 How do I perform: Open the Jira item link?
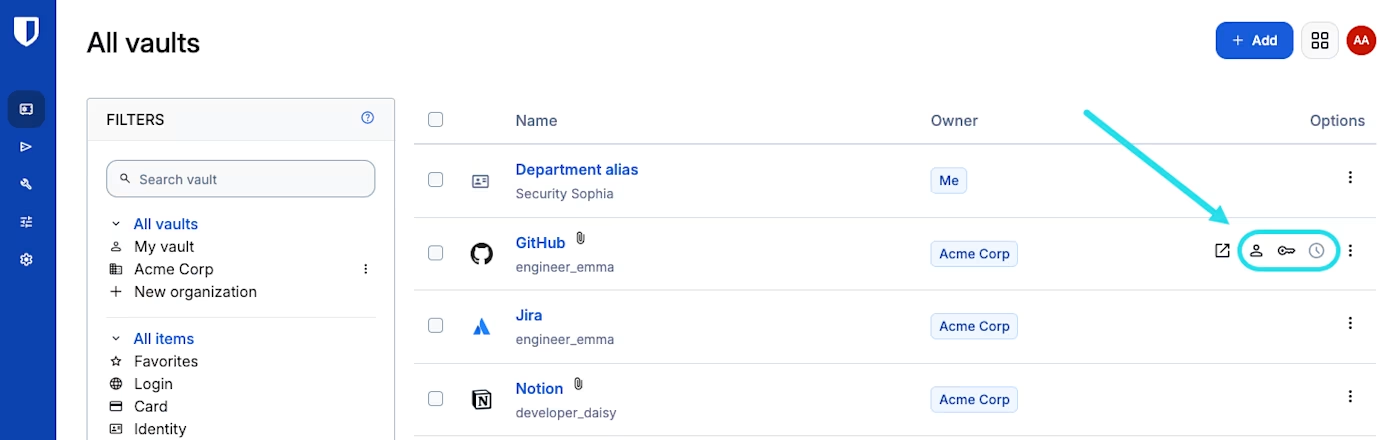pyautogui.click(x=529, y=315)
